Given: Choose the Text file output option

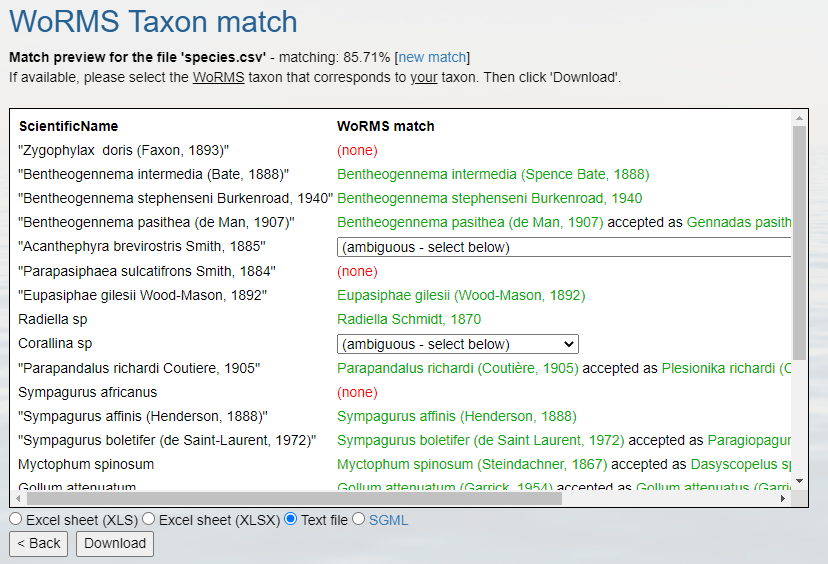Looking at the screenshot, I should (x=290, y=519).
